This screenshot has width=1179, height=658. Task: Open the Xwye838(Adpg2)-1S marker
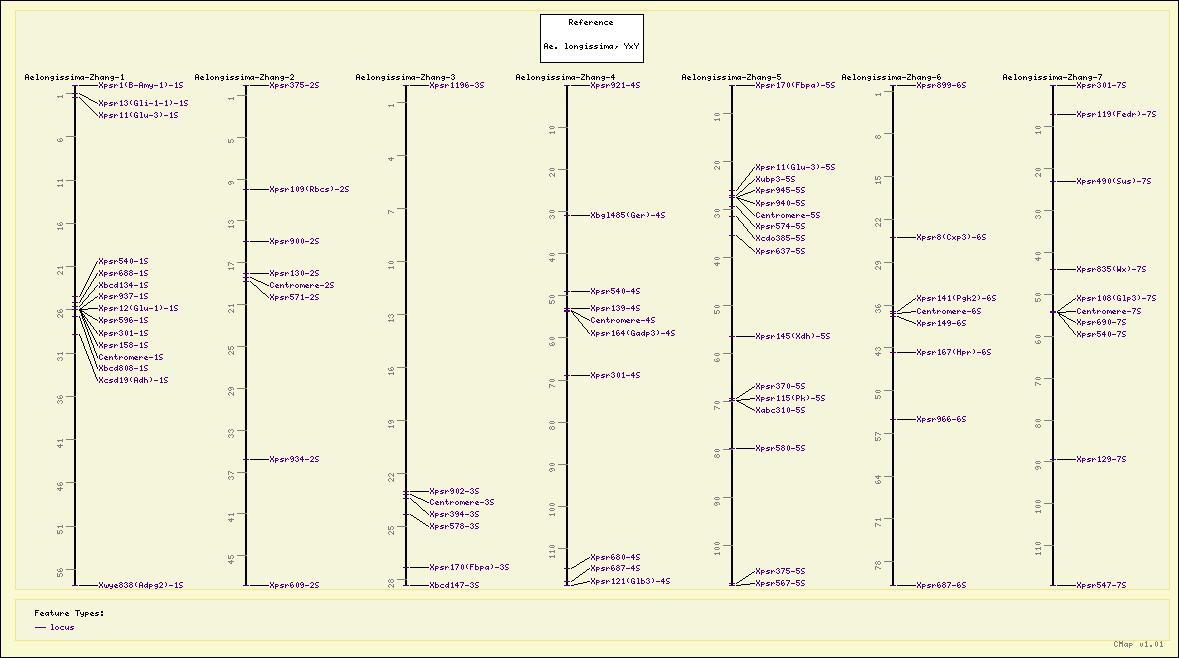[140, 585]
